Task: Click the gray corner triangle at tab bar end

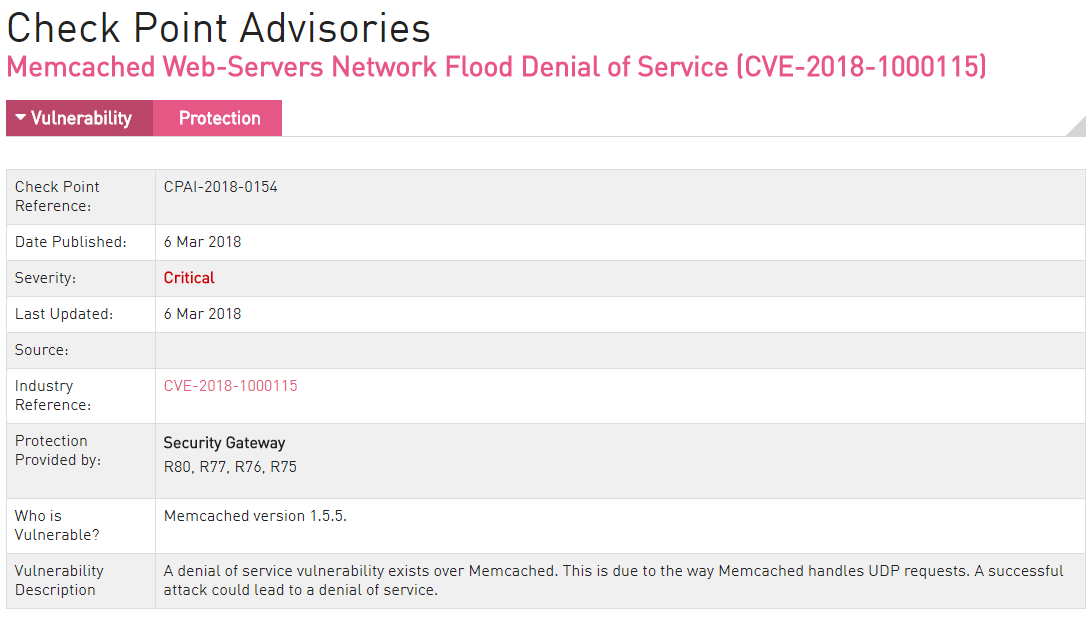Action: point(1078,127)
